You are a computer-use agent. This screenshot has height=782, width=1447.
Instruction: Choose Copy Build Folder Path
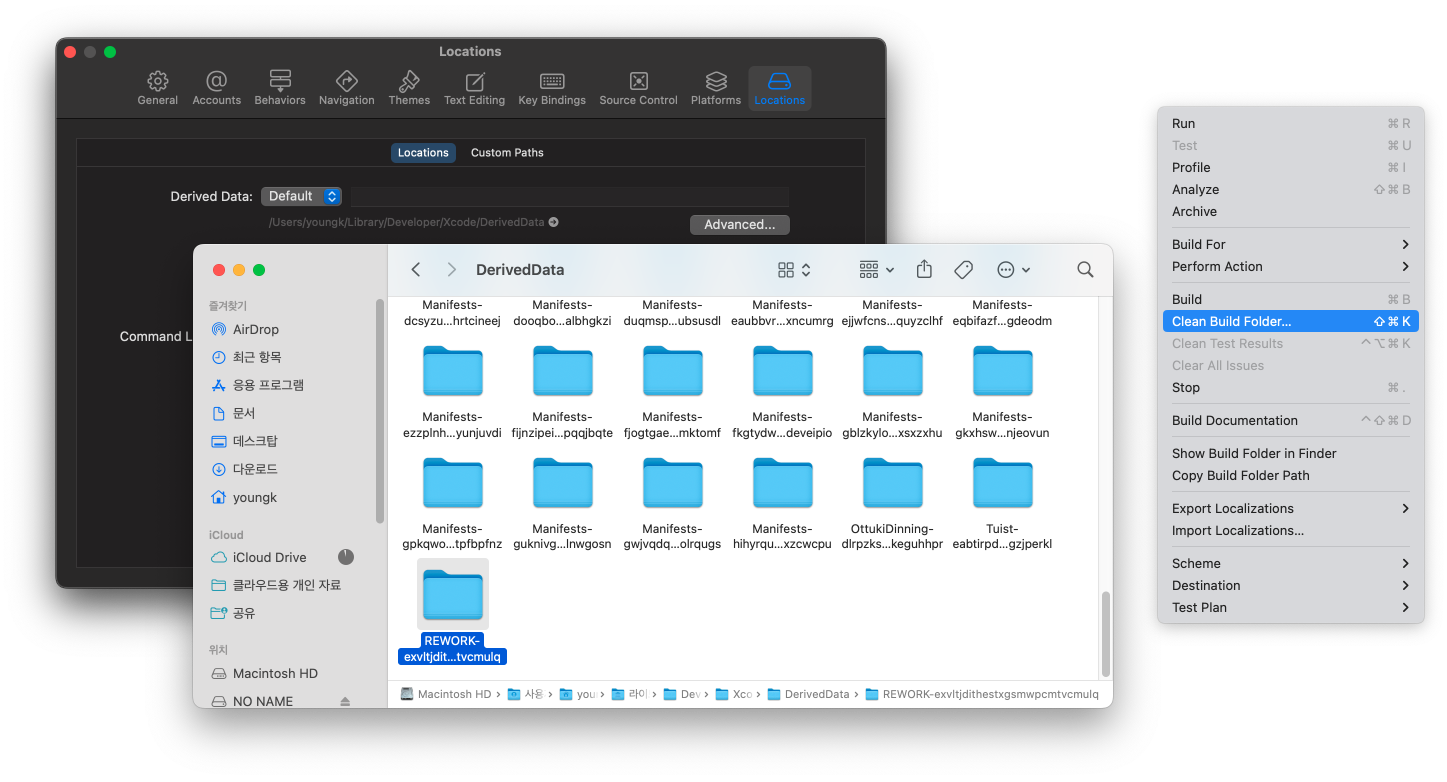pyautogui.click(x=1291, y=475)
